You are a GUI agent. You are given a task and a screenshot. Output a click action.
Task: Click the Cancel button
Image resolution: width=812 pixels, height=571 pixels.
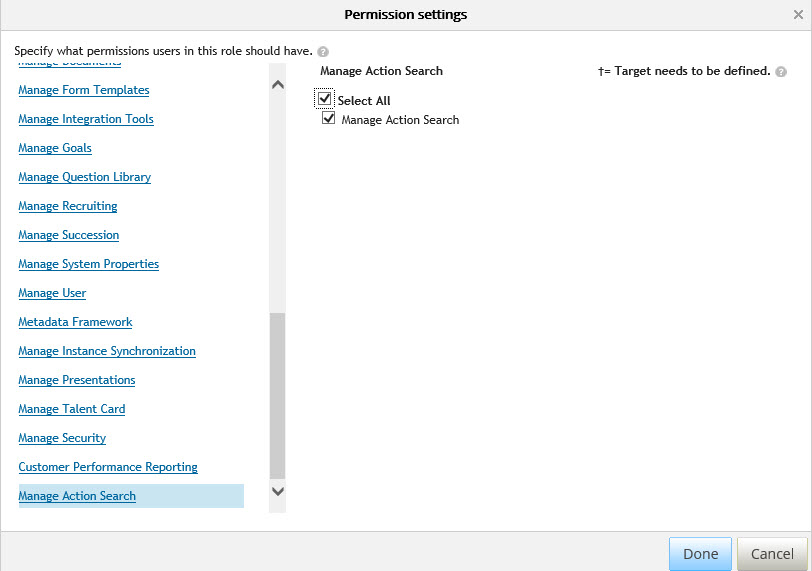(x=772, y=554)
